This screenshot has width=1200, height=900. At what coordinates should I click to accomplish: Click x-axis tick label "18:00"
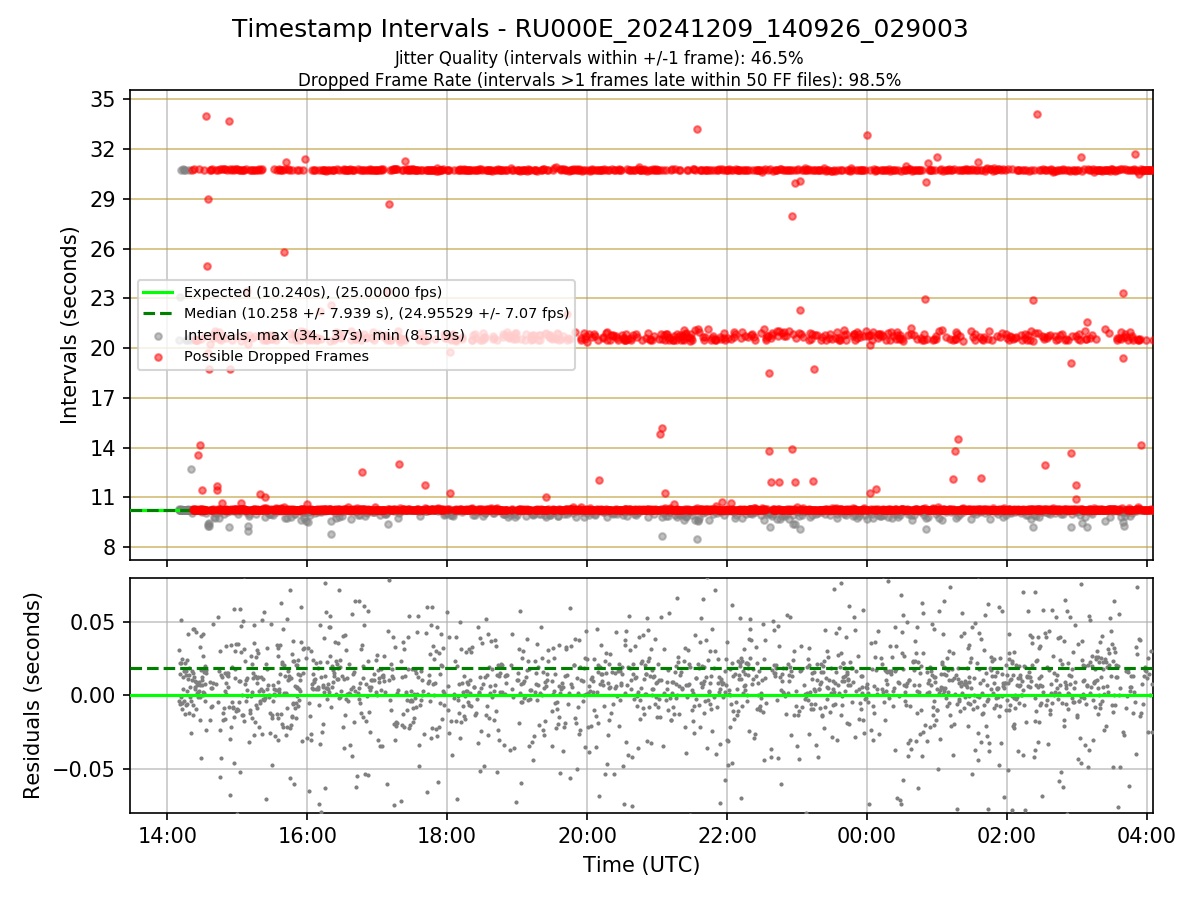click(x=446, y=835)
